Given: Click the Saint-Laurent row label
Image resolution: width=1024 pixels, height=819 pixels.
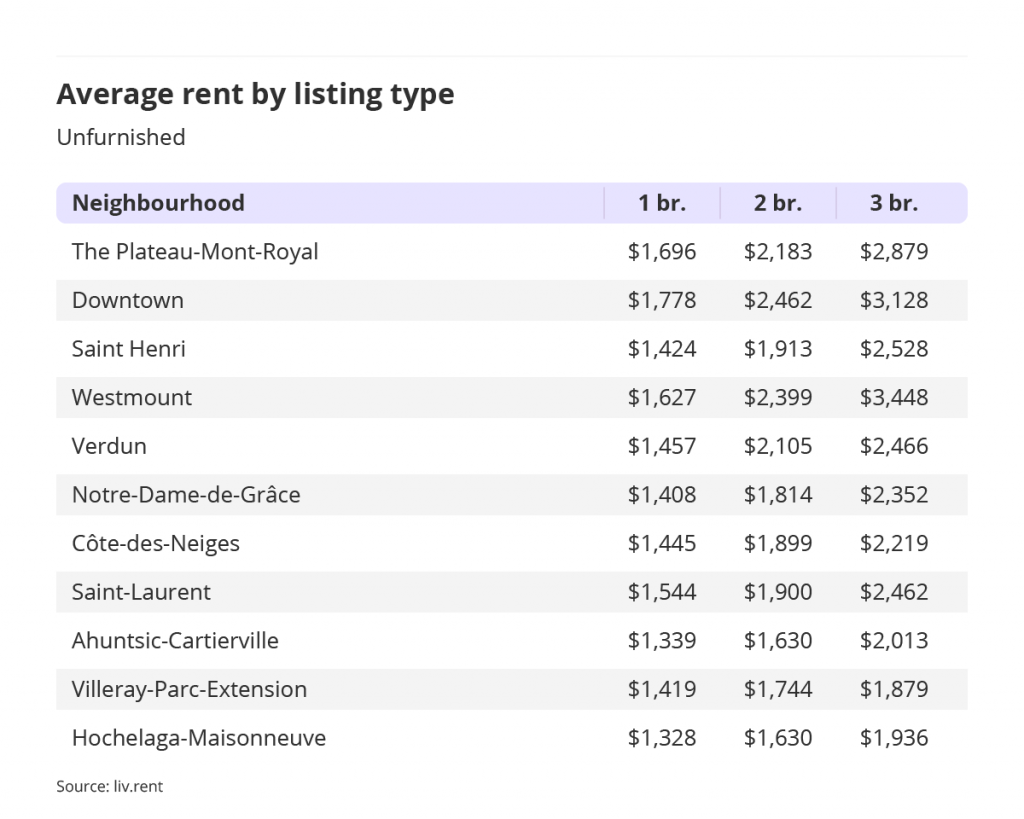Looking at the screenshot, I should (x=141, y=592).
